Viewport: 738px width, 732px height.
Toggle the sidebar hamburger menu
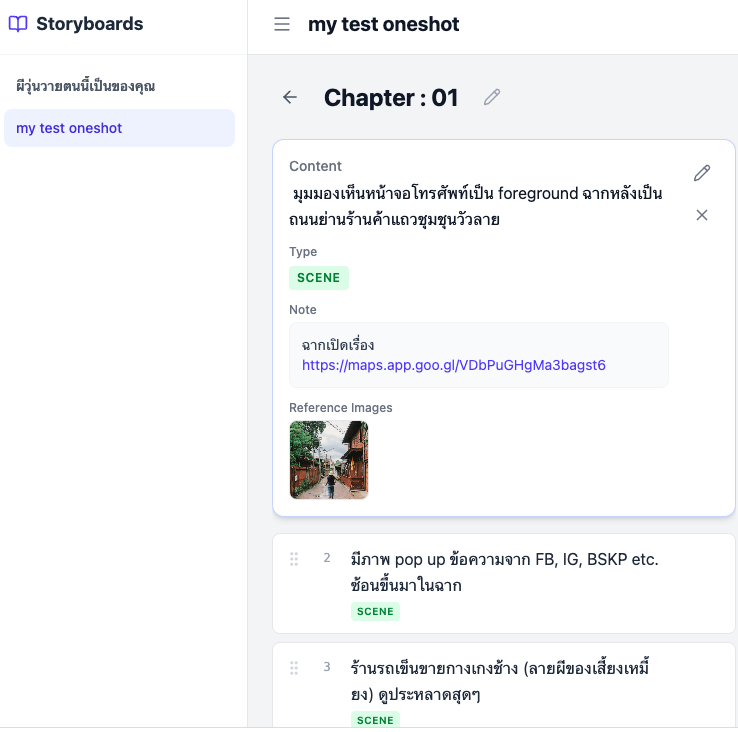[x=282, y=24]
